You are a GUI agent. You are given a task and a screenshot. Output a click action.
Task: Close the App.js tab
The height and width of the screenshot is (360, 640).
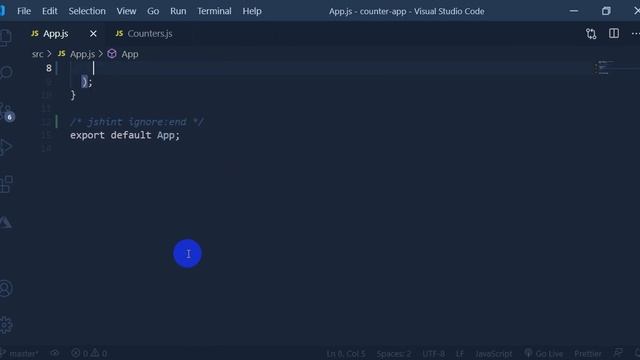(93, 33)
